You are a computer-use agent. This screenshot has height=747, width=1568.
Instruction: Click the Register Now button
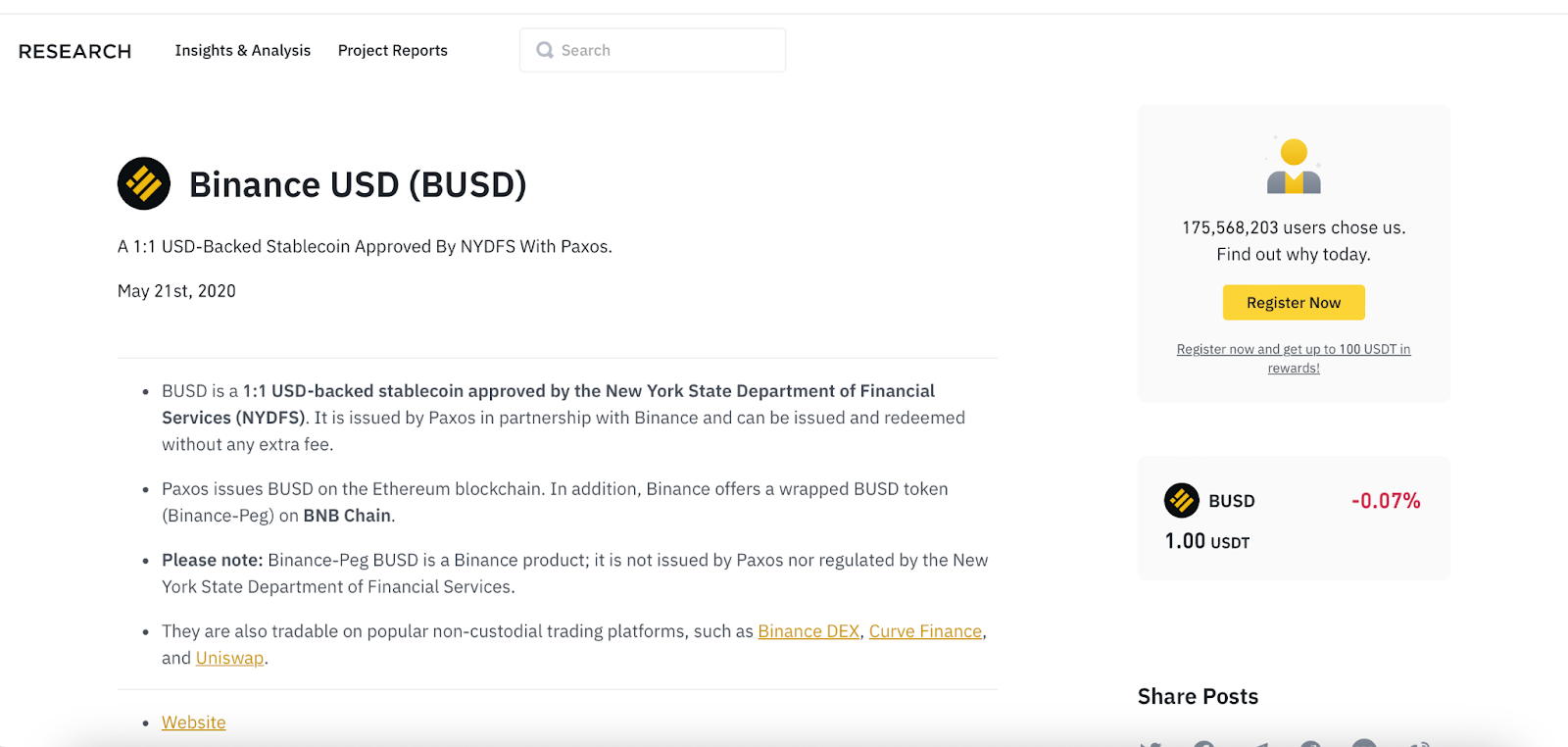[1294, 303]
